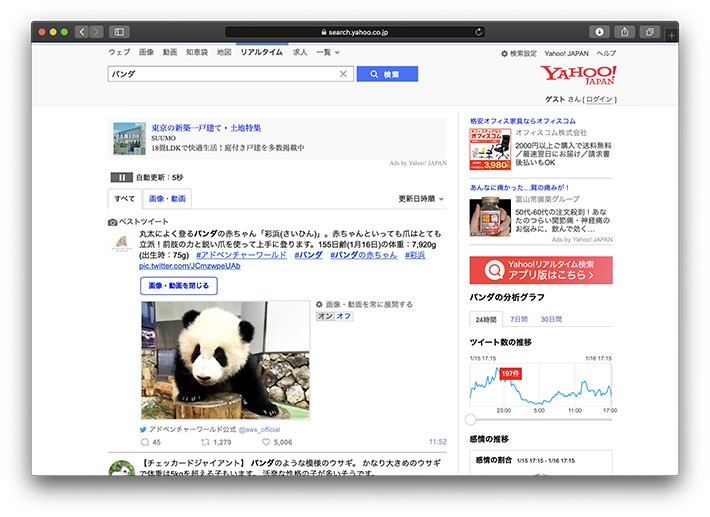Reload the page with refresh icon

coord(479,32)
